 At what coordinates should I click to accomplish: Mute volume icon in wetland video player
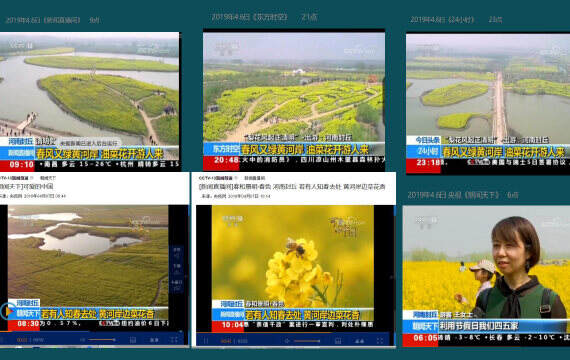(82, 340)
